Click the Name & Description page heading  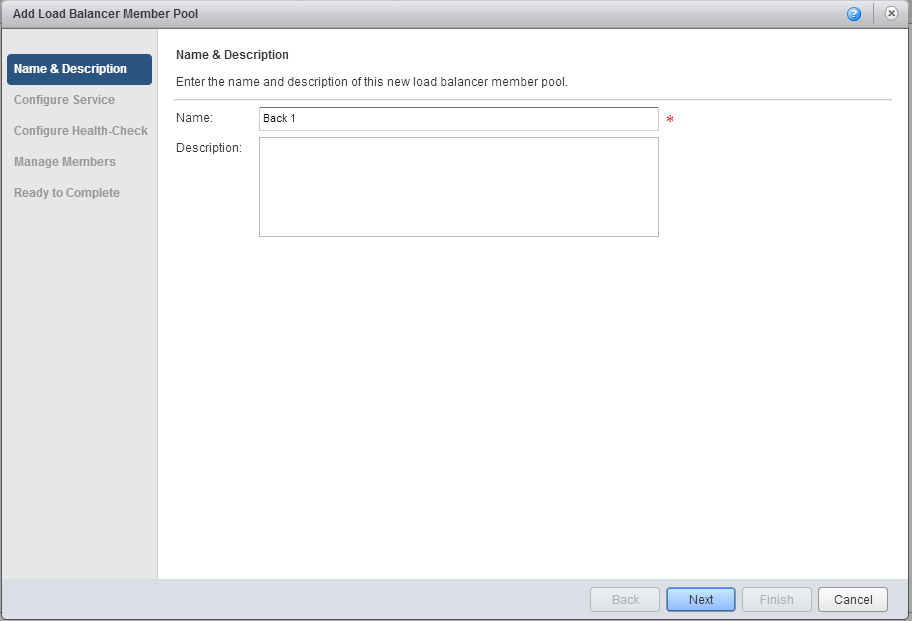(231, 54)
